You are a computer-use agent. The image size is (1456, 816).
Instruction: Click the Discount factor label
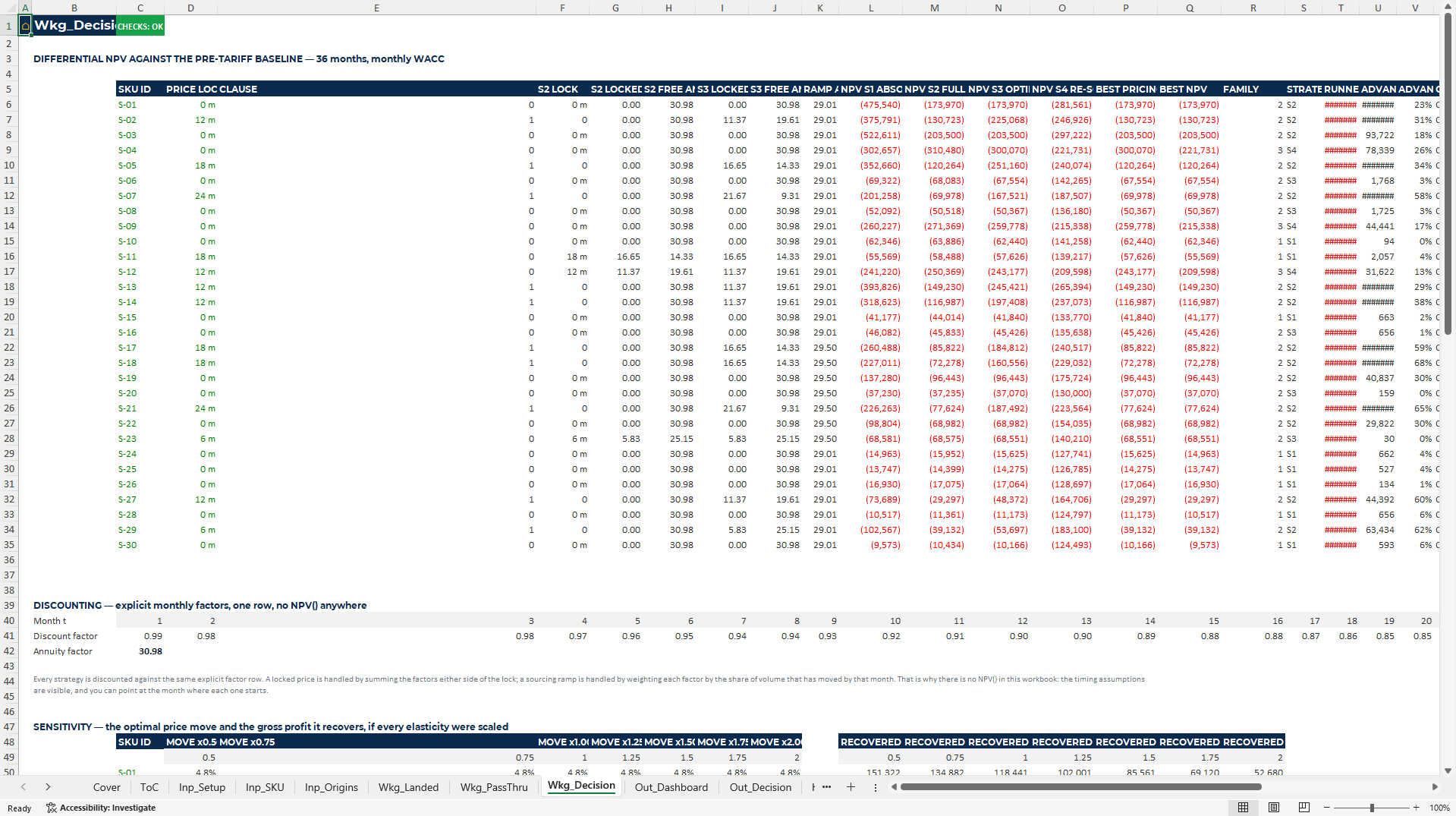point(65,636)
